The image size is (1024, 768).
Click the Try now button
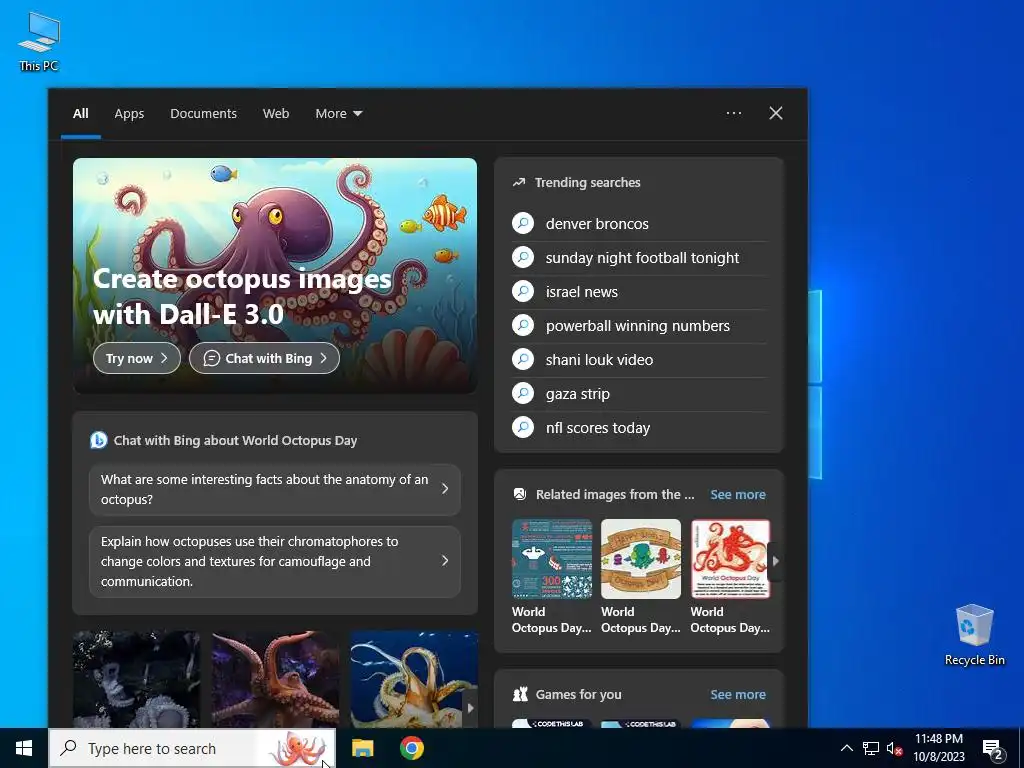136,358
